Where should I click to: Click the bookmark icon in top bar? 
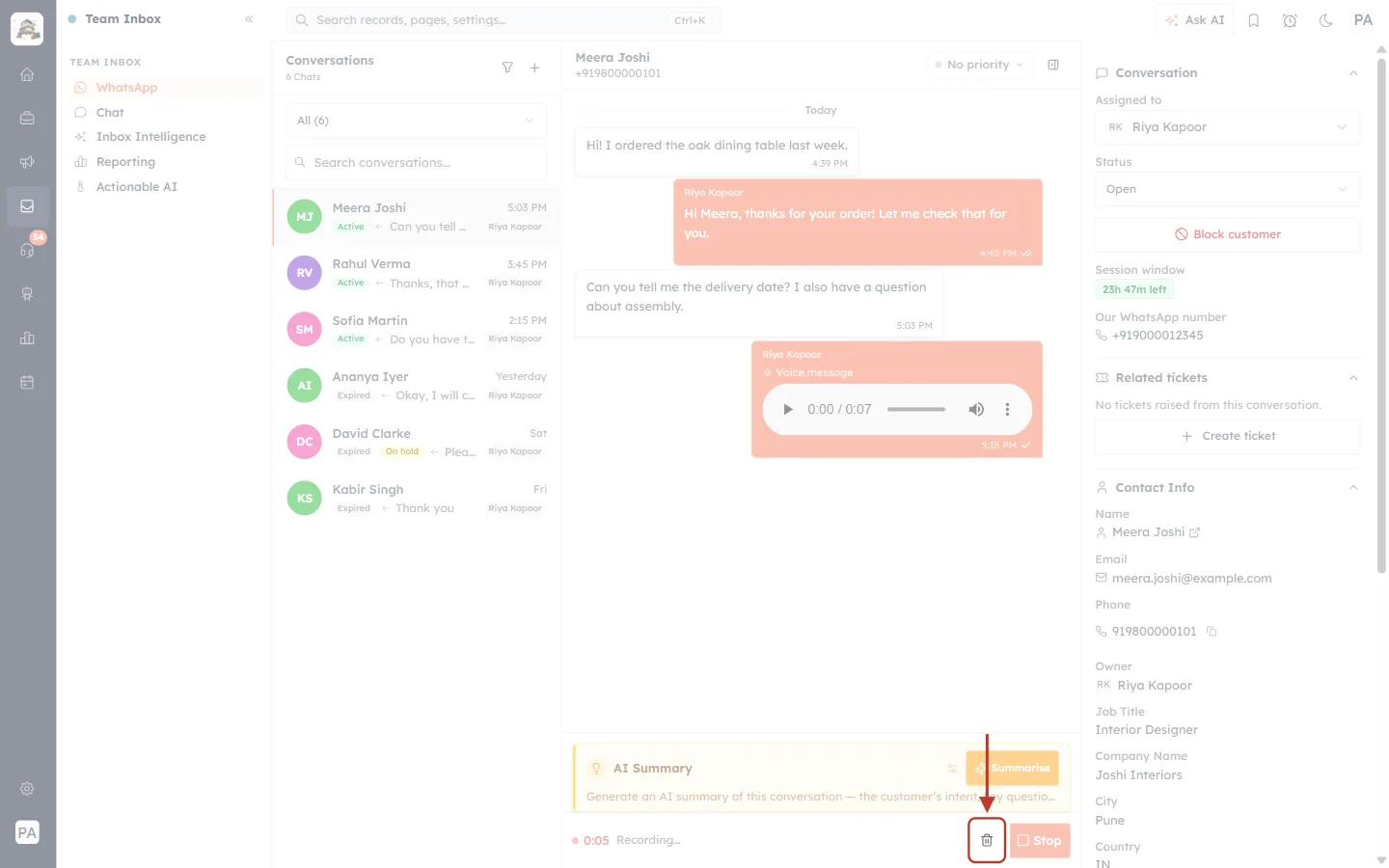tap(1254, 20)
